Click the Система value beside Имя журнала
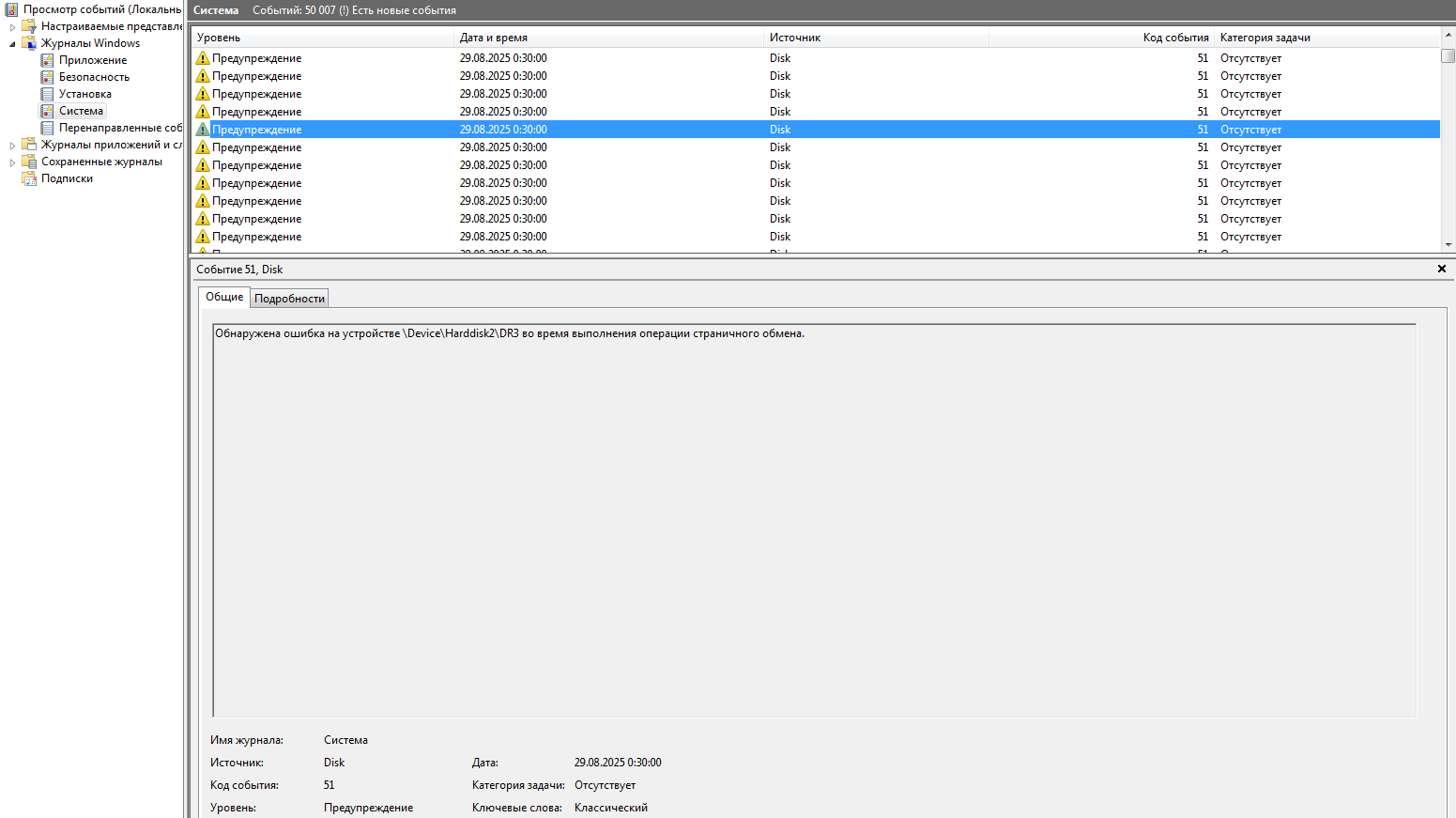The width and height of the screenshot is (1456, 818). point(345,740)
